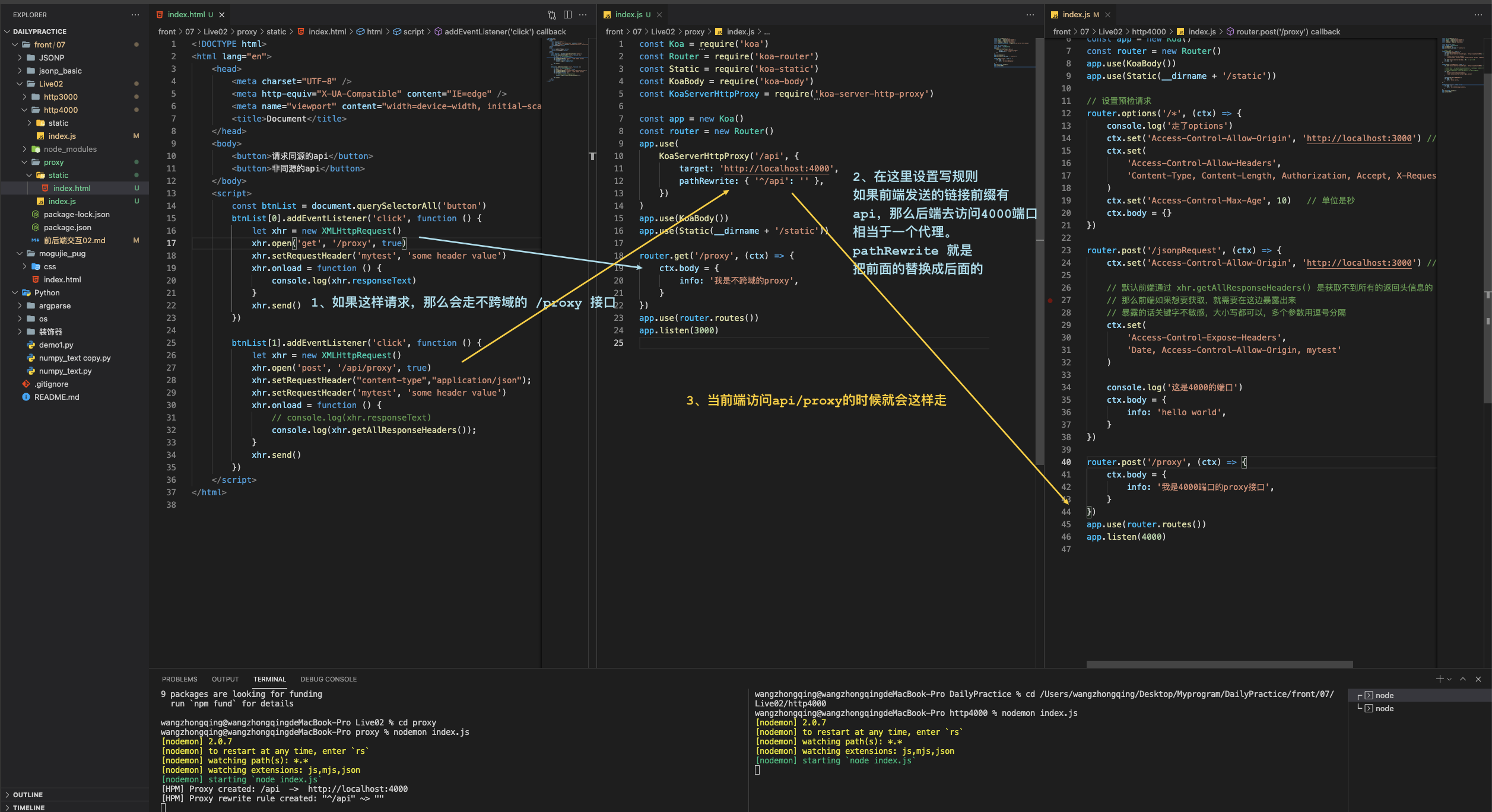Image resolution: width=1492 pixels, height=812 pixels.
Task: Open more actions for the index.html editor group
Action: [583, 15]
